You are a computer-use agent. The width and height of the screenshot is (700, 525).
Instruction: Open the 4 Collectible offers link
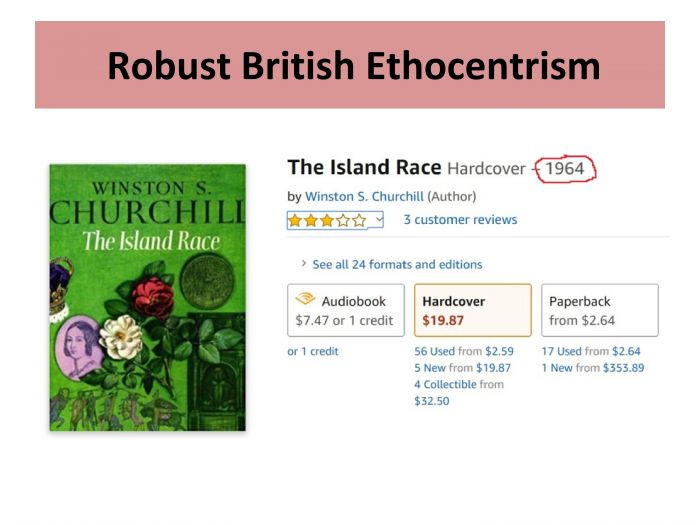click(x=458, y=392)
